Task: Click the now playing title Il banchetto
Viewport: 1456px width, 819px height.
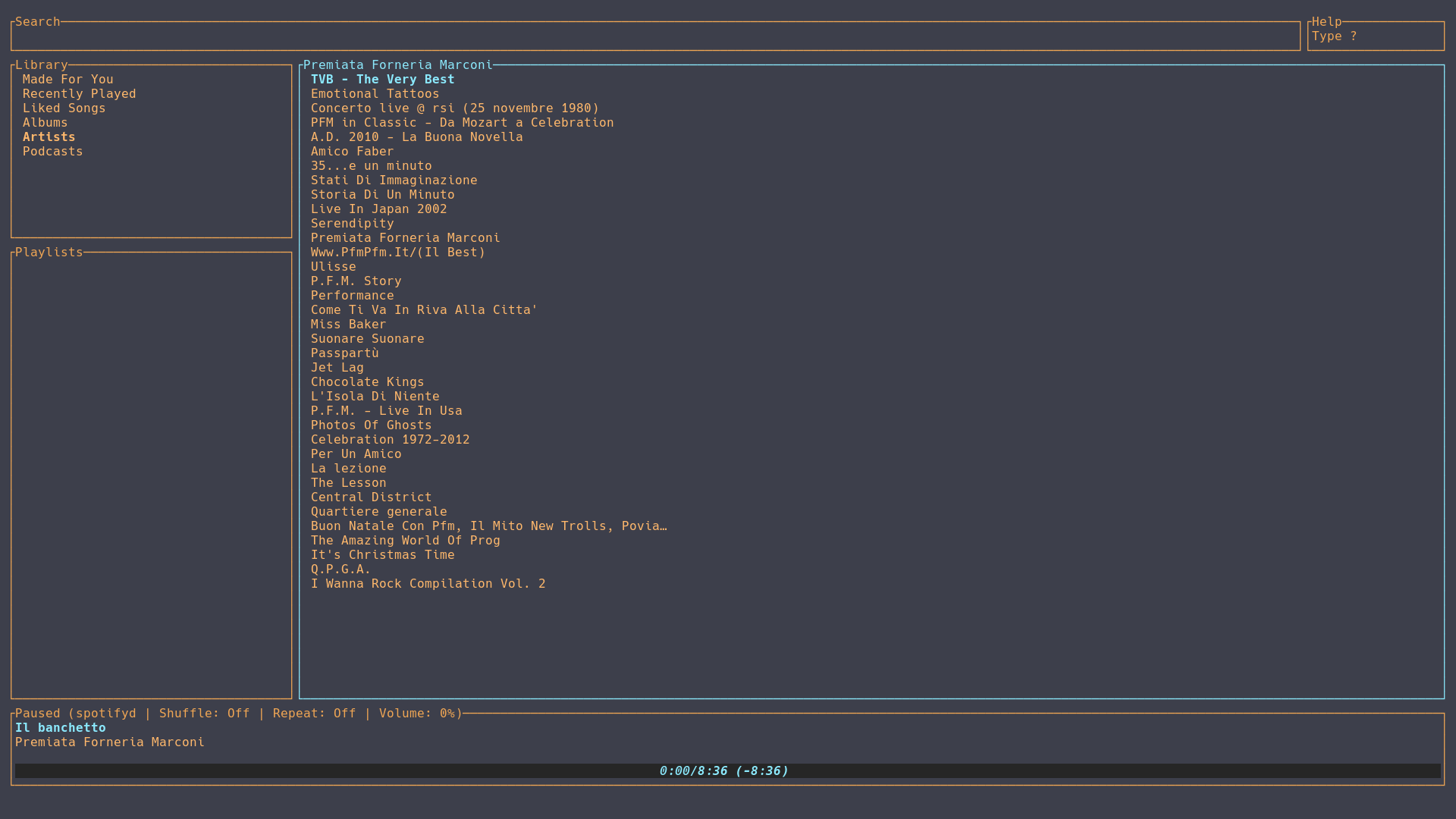Action: [x=61, y=728]
